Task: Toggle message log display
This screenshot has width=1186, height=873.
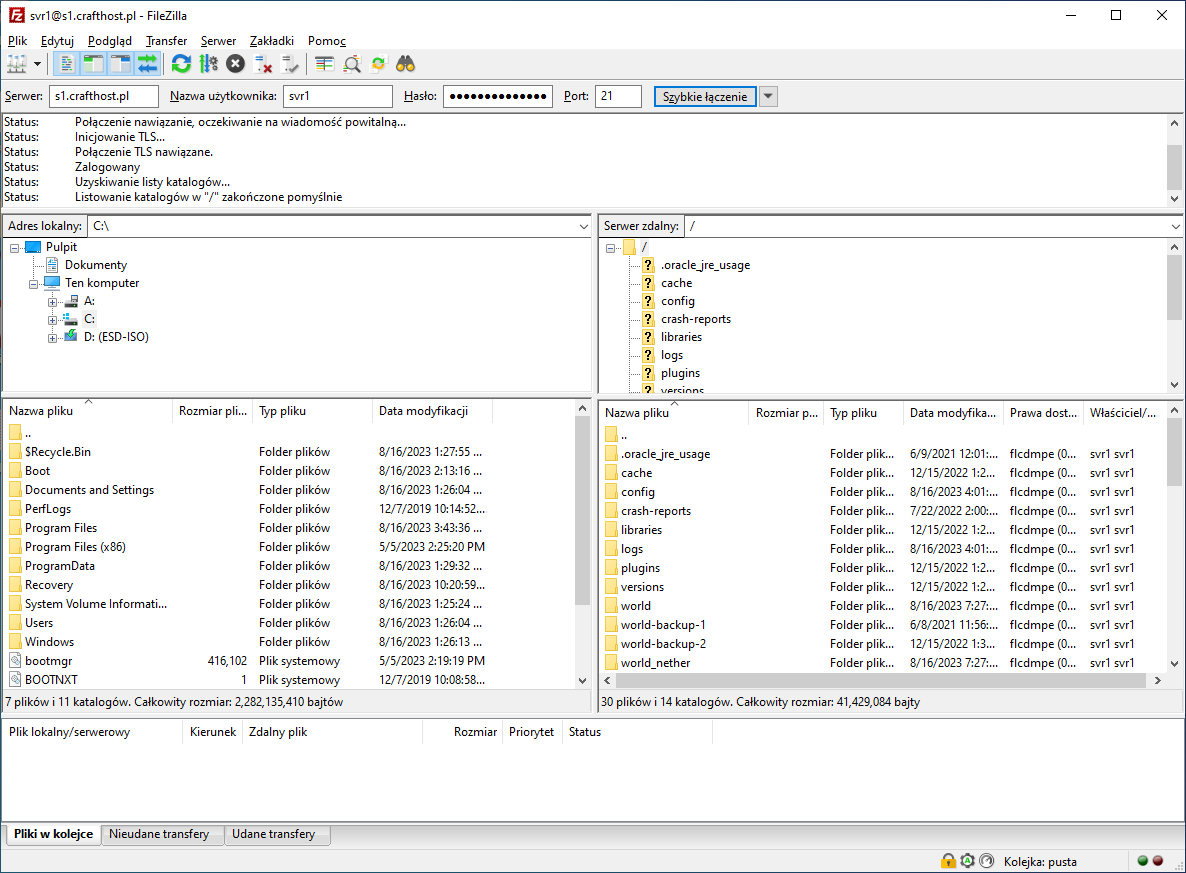Action: [x=67, y=64]
